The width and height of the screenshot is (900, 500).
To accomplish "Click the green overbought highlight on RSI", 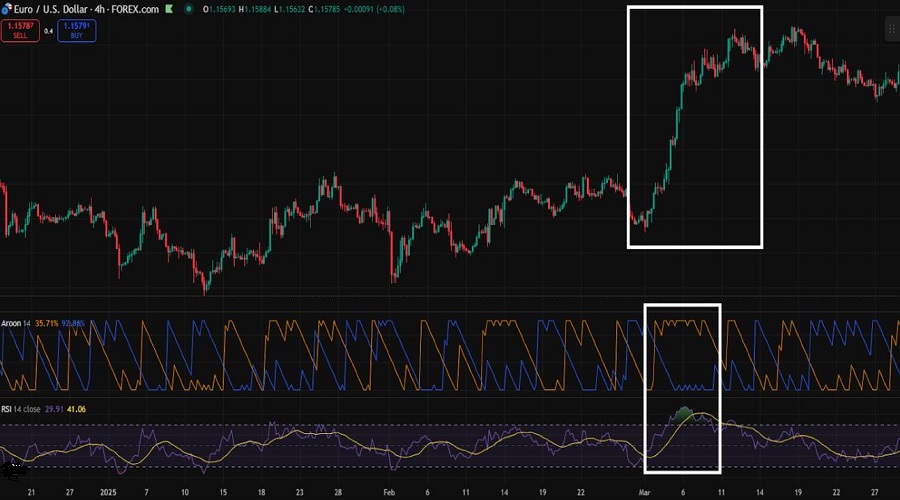I will coord(684,411).
